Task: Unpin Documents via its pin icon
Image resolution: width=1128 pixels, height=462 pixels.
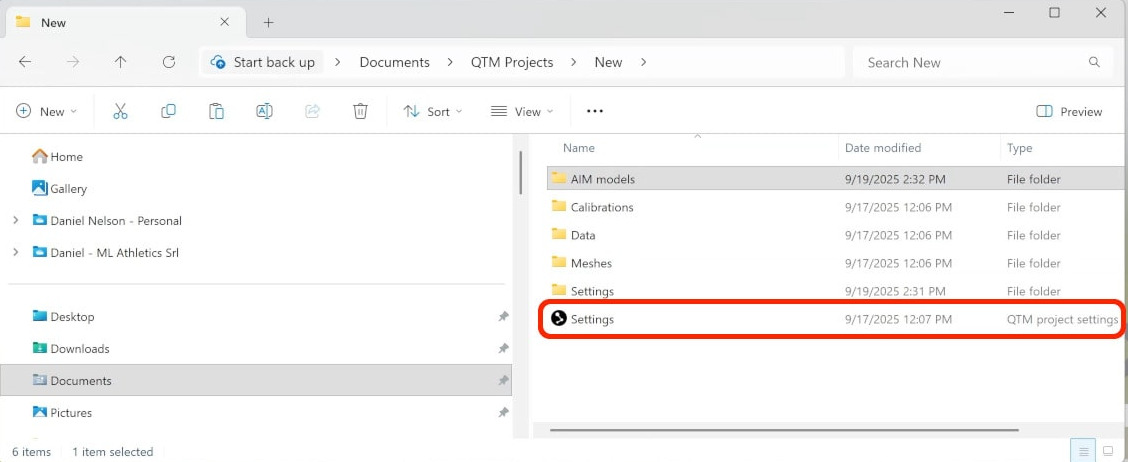Action: (x=504, y=381)
